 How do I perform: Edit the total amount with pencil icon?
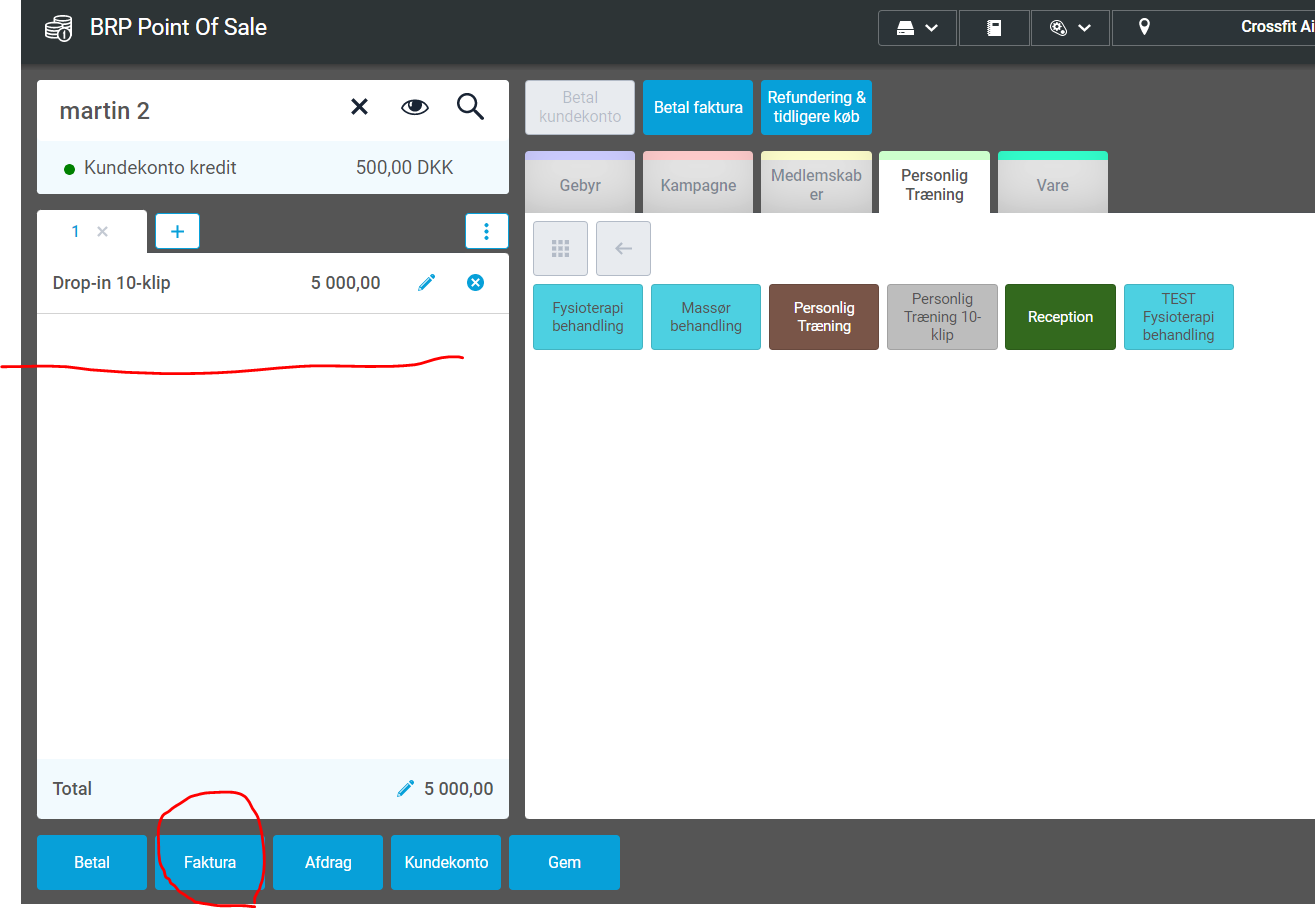405,789
